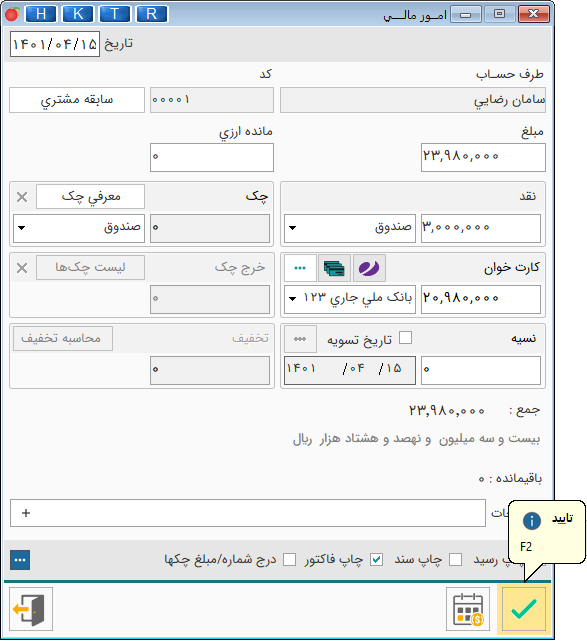
Task: Click the green stacked cards icon
Action: pyautogui.click(x=334, y=268)
